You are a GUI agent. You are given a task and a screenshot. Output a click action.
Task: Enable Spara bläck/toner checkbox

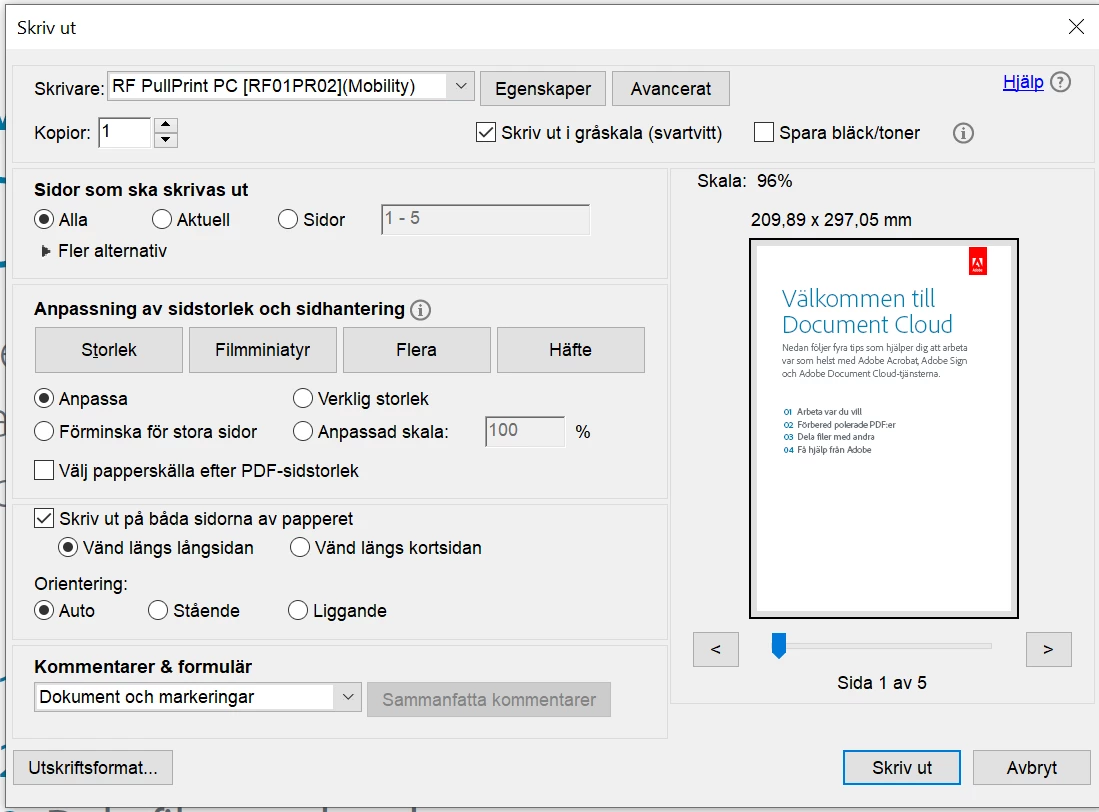tap(763, 132)
